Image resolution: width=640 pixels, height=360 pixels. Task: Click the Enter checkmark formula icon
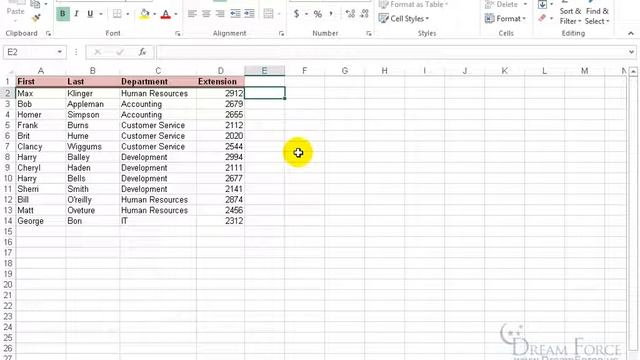(120, 52)
